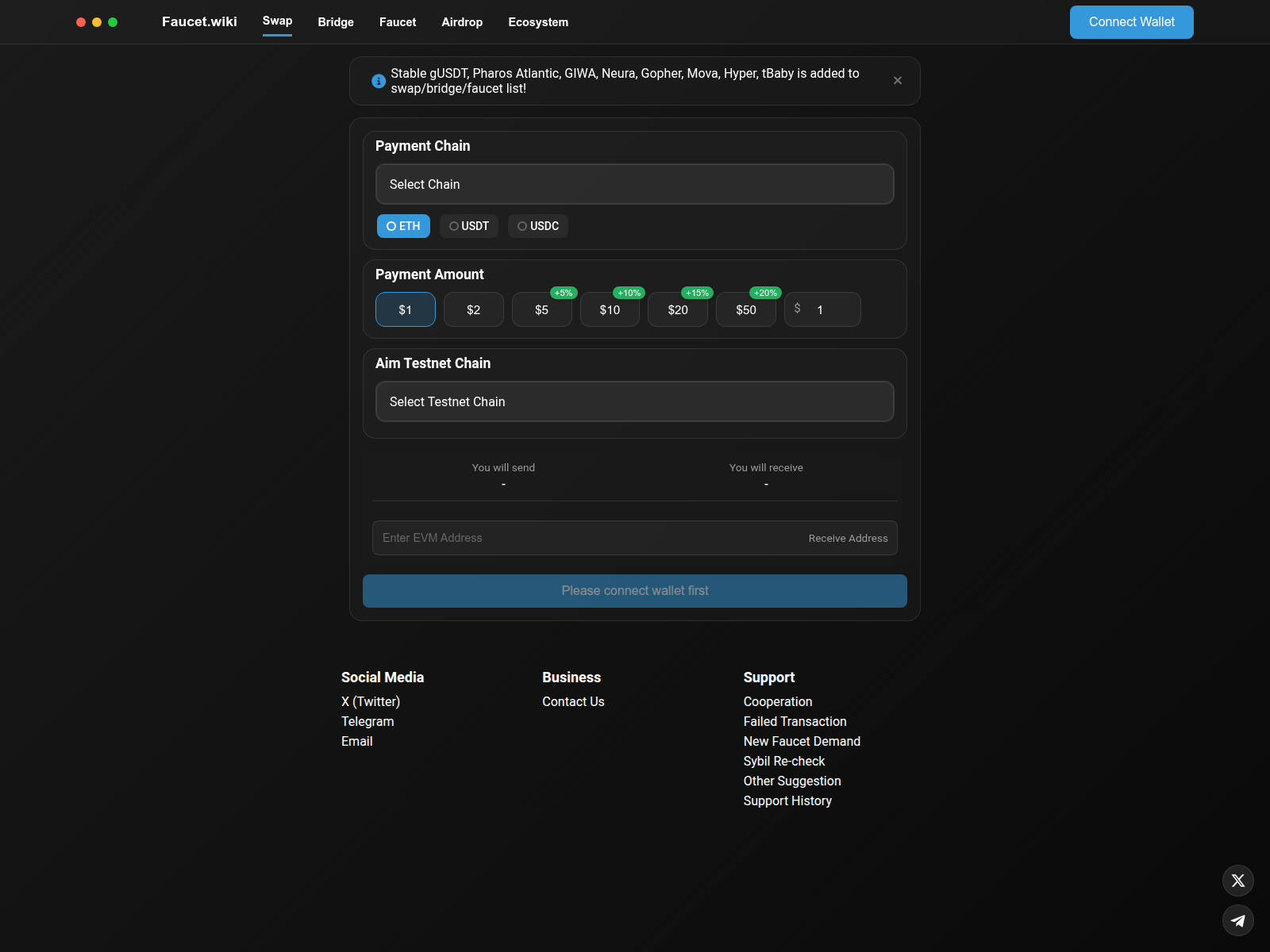Click the red window close dot
The image size is (1270, 952).
(81, 22)
